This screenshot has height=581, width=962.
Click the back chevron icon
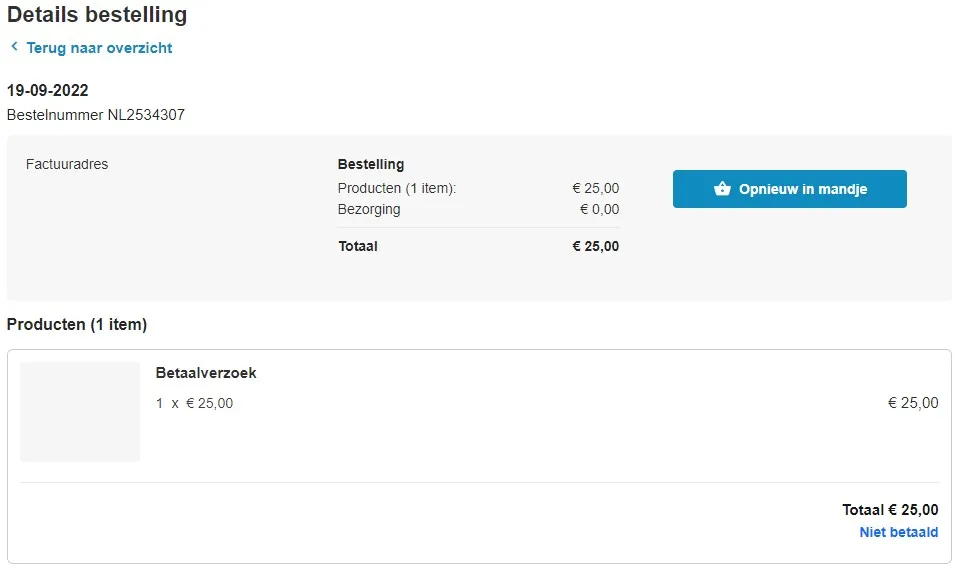(x=14, y=47)
